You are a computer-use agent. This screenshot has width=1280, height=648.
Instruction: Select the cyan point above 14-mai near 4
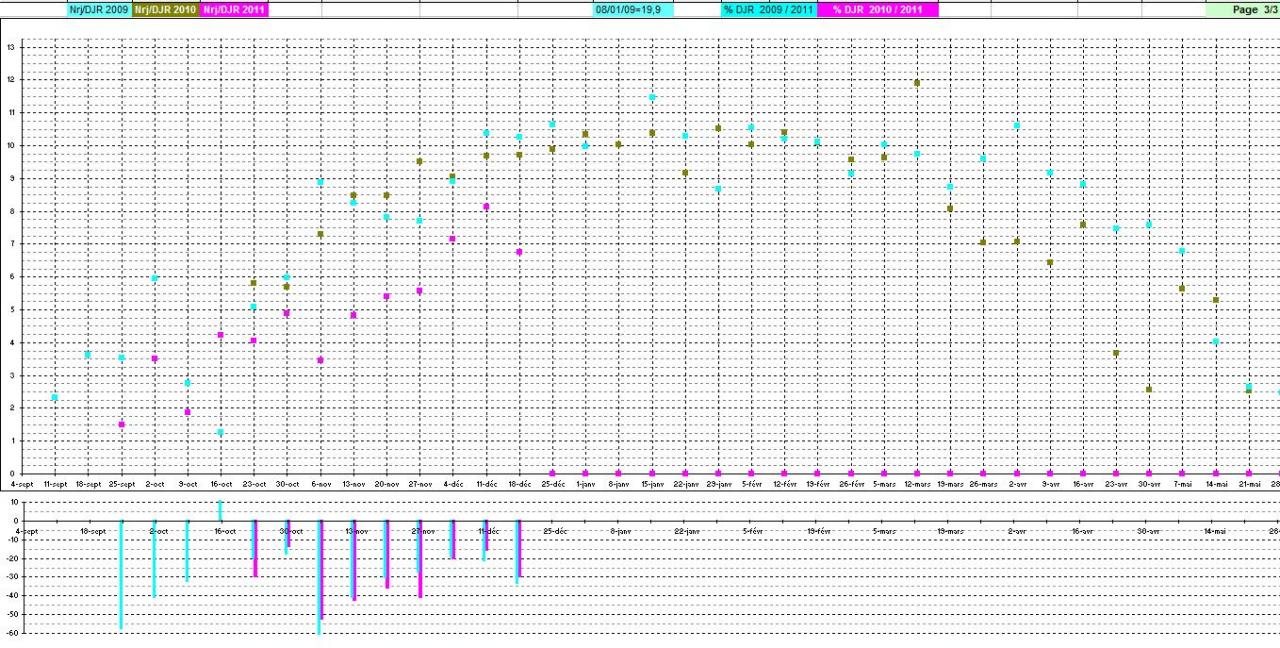1215,341
